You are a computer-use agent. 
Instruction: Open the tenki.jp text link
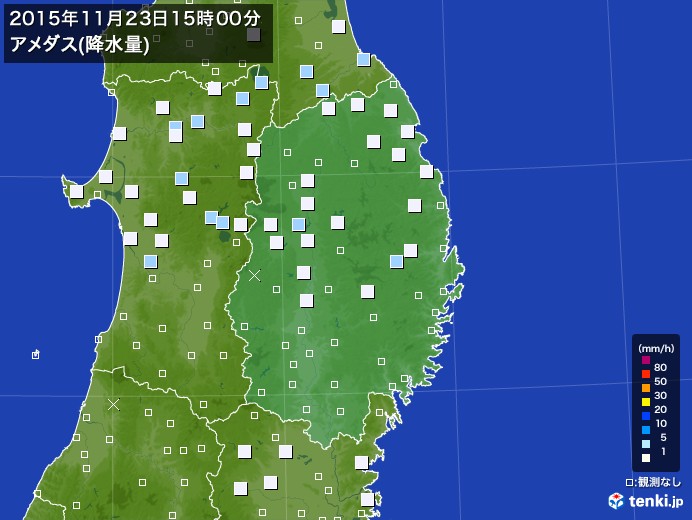656,501
